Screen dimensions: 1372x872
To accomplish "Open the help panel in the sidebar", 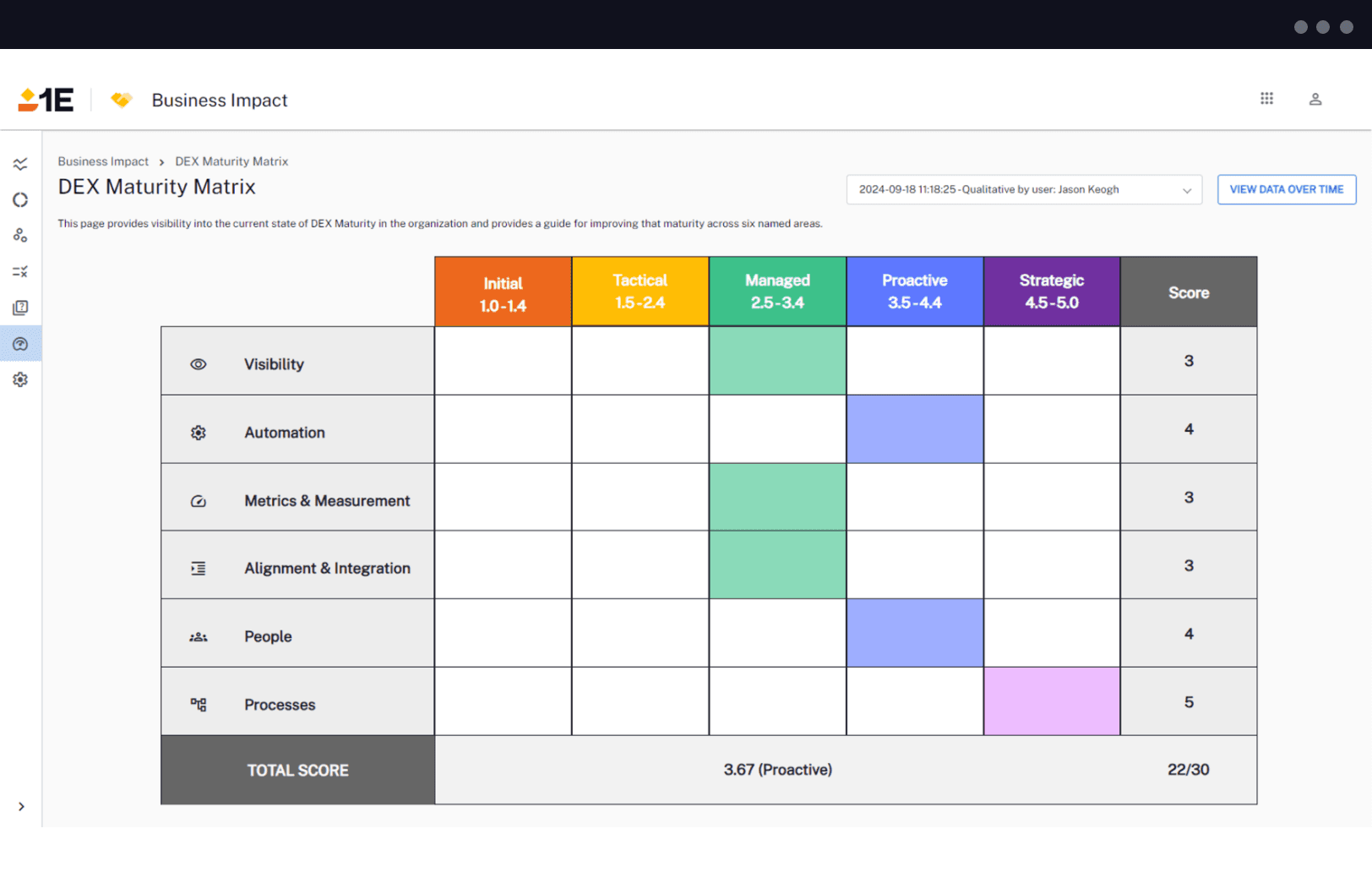I will pos(20,343).
